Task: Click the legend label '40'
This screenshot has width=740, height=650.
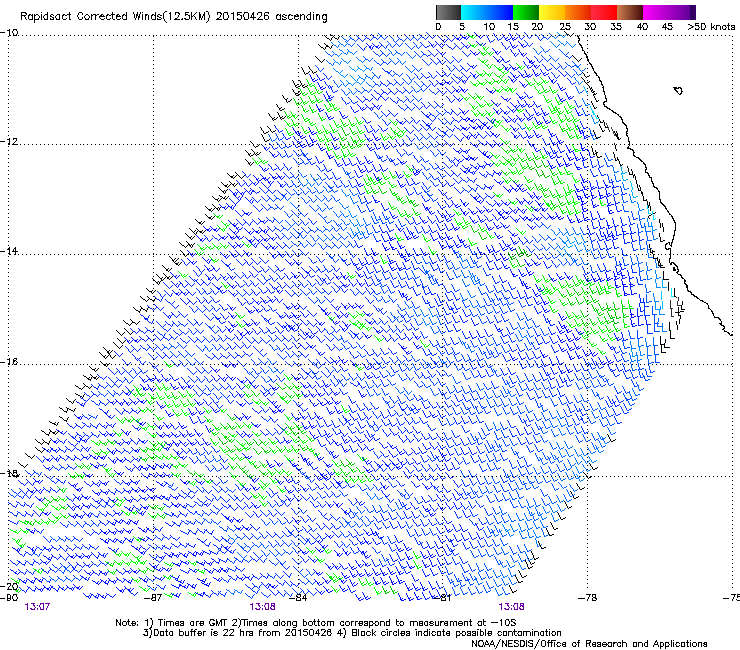Action: (642, 27)
